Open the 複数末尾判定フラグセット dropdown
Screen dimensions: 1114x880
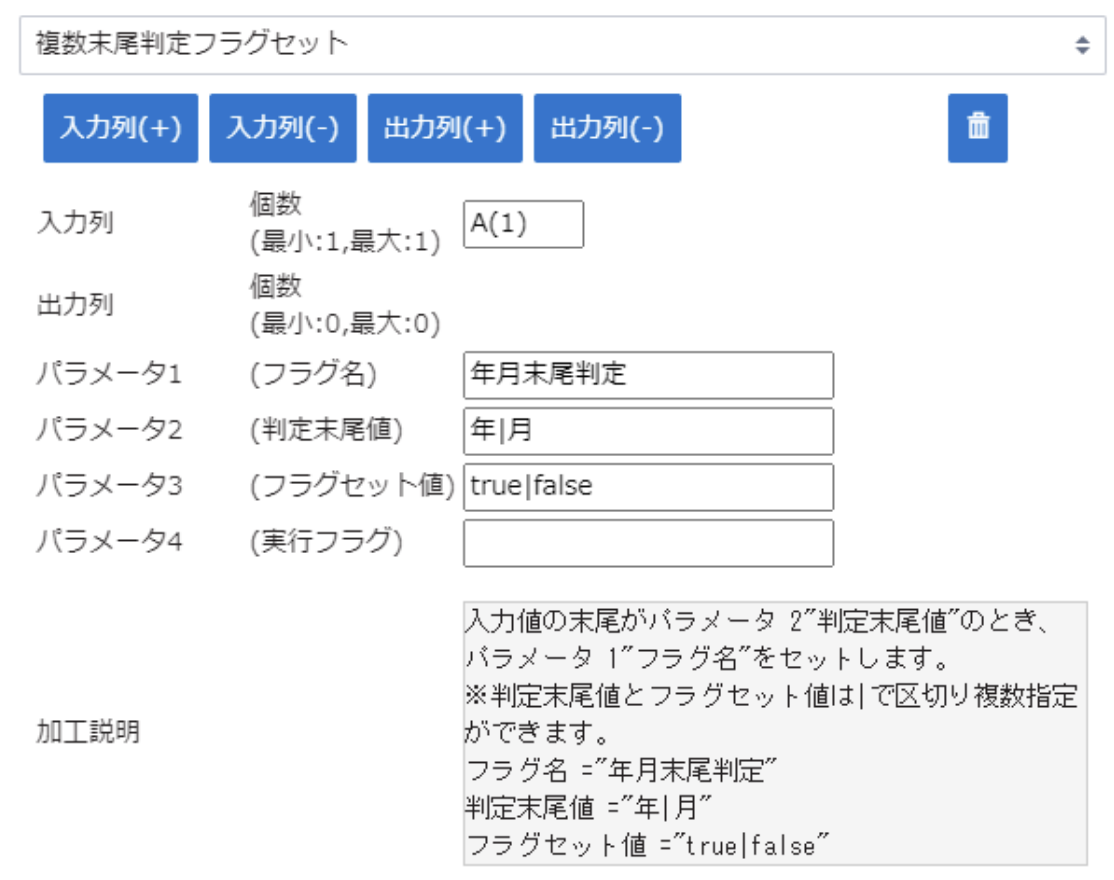(558, 45)
